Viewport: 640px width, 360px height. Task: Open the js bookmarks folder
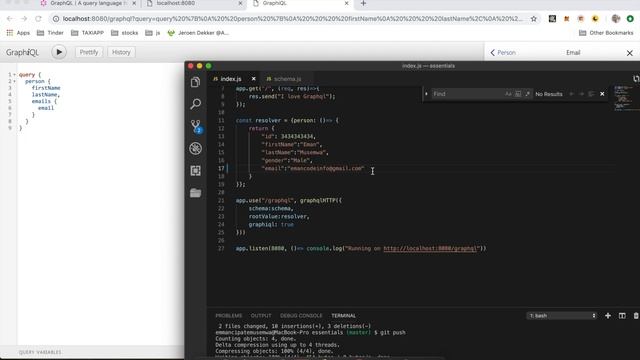[153, 33]
